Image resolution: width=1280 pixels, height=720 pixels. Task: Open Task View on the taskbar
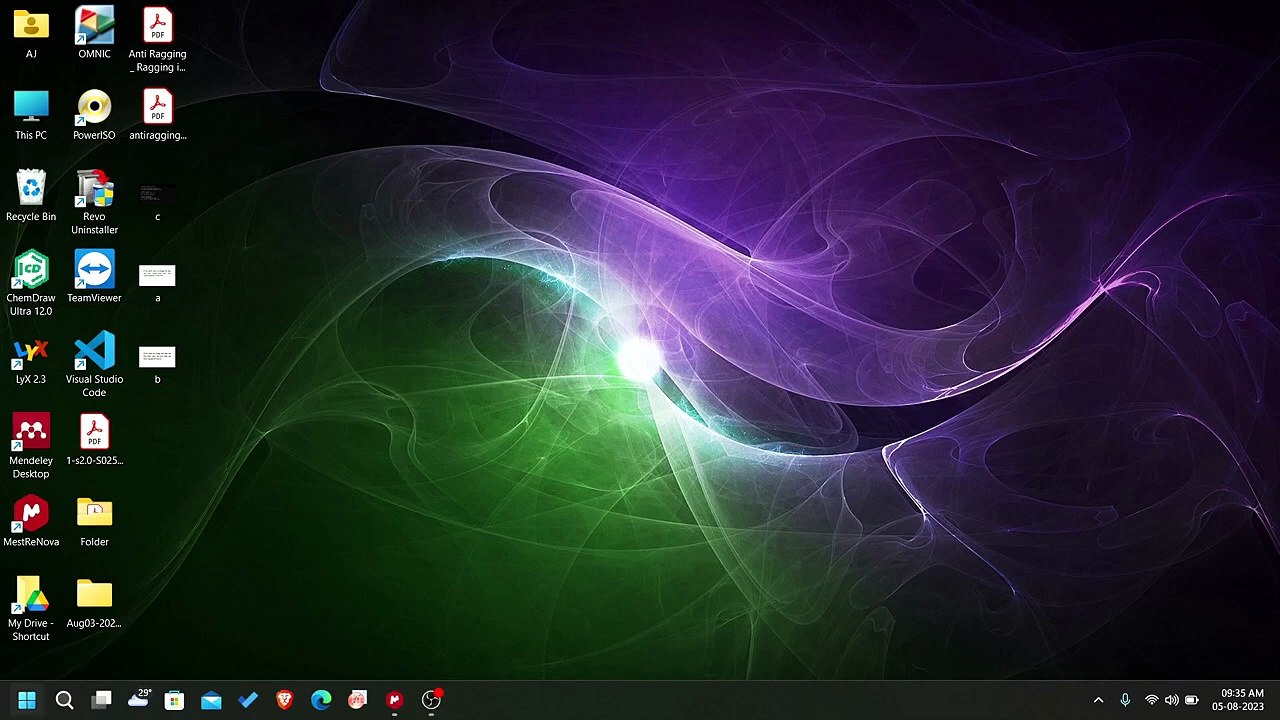(x=101, y=700)
